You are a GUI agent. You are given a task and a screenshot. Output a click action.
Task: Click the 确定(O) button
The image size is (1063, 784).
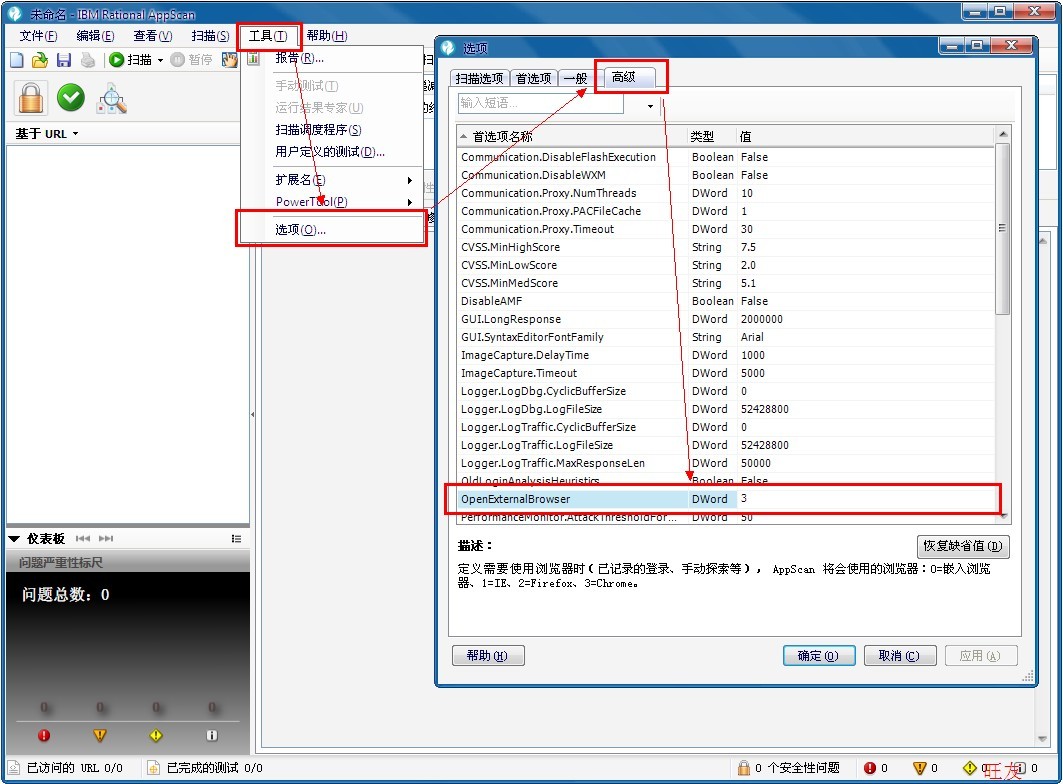pos(818,656)
